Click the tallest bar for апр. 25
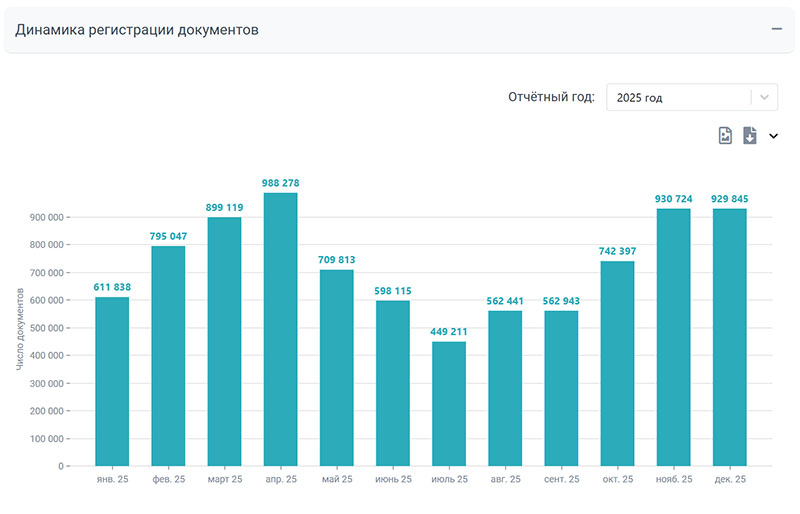Image resolution: width=800 pixels, height=514 pixels. tap(280, 329)
